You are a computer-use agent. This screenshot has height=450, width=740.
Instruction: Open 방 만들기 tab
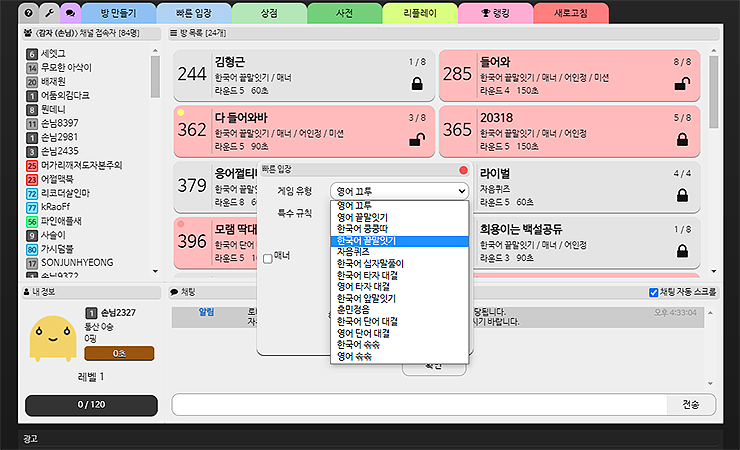tap(118, 13)
